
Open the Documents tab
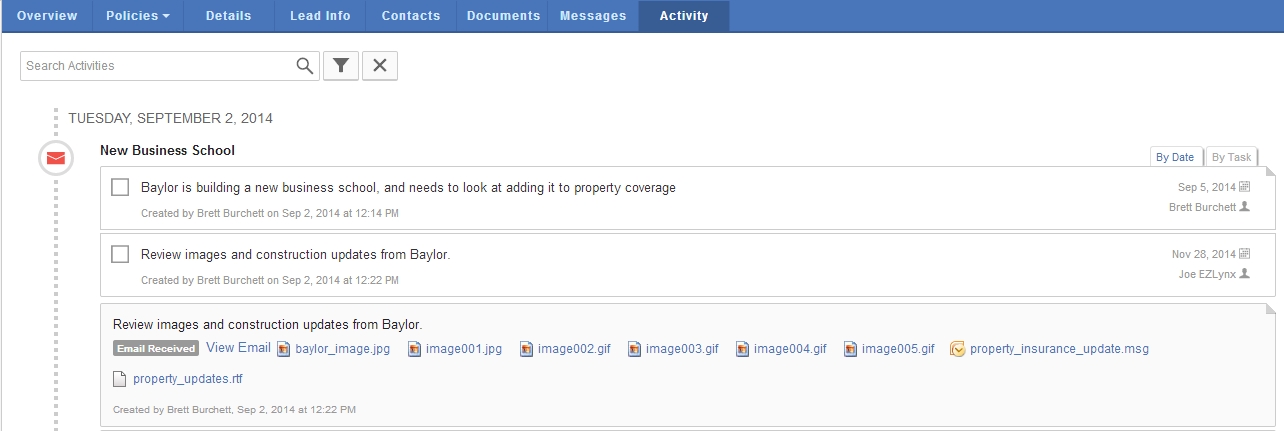coord(502,16)
